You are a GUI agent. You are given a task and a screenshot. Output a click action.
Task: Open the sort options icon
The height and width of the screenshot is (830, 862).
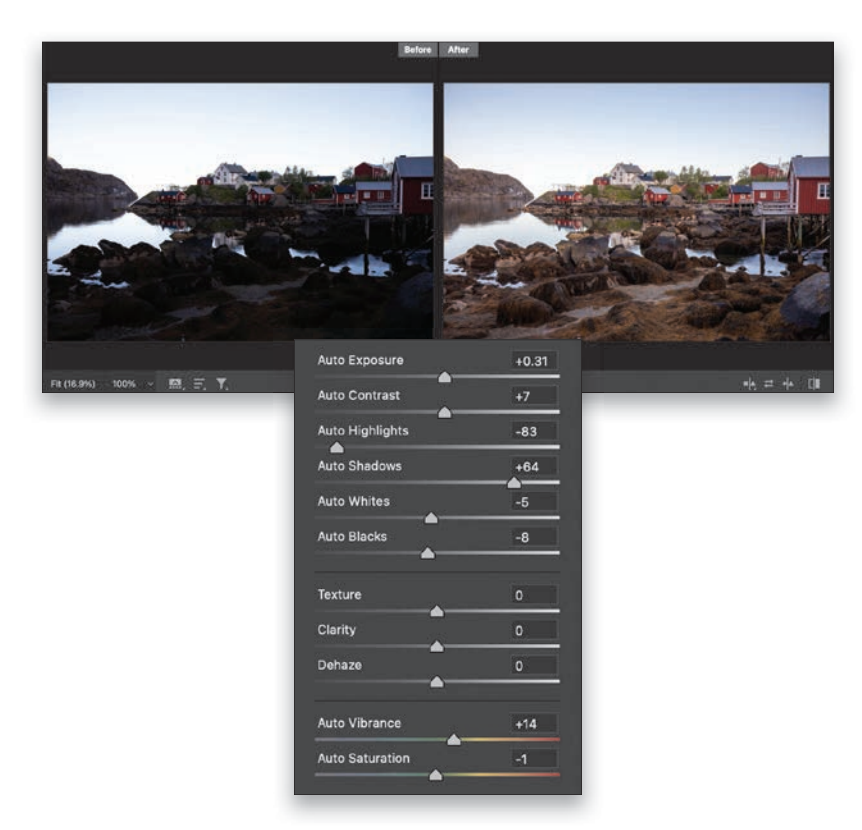[199, 383]
